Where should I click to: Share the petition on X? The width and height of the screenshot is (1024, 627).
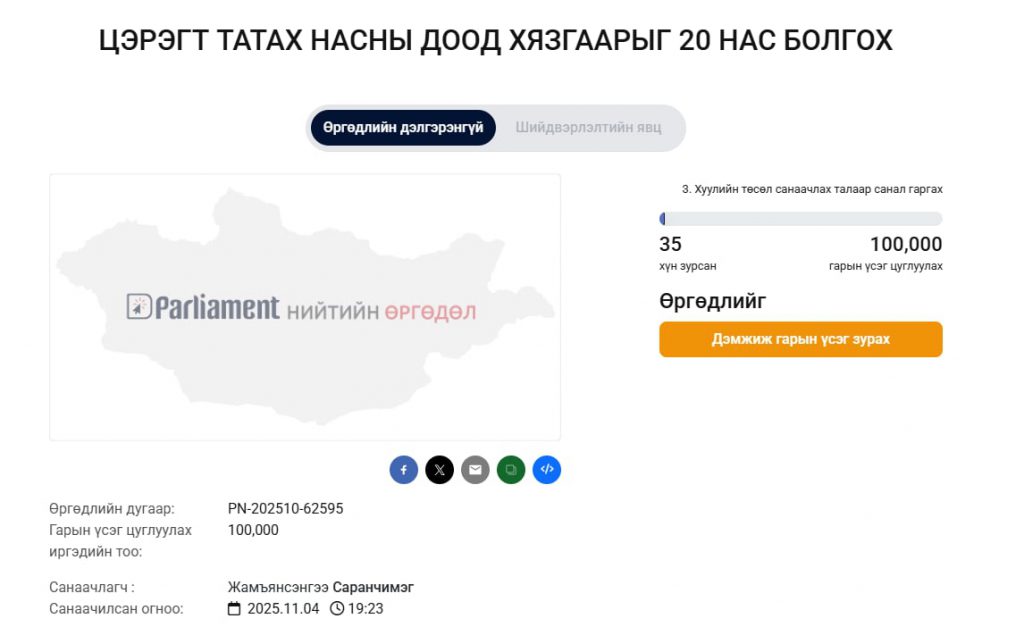click(x=439, y=470)
